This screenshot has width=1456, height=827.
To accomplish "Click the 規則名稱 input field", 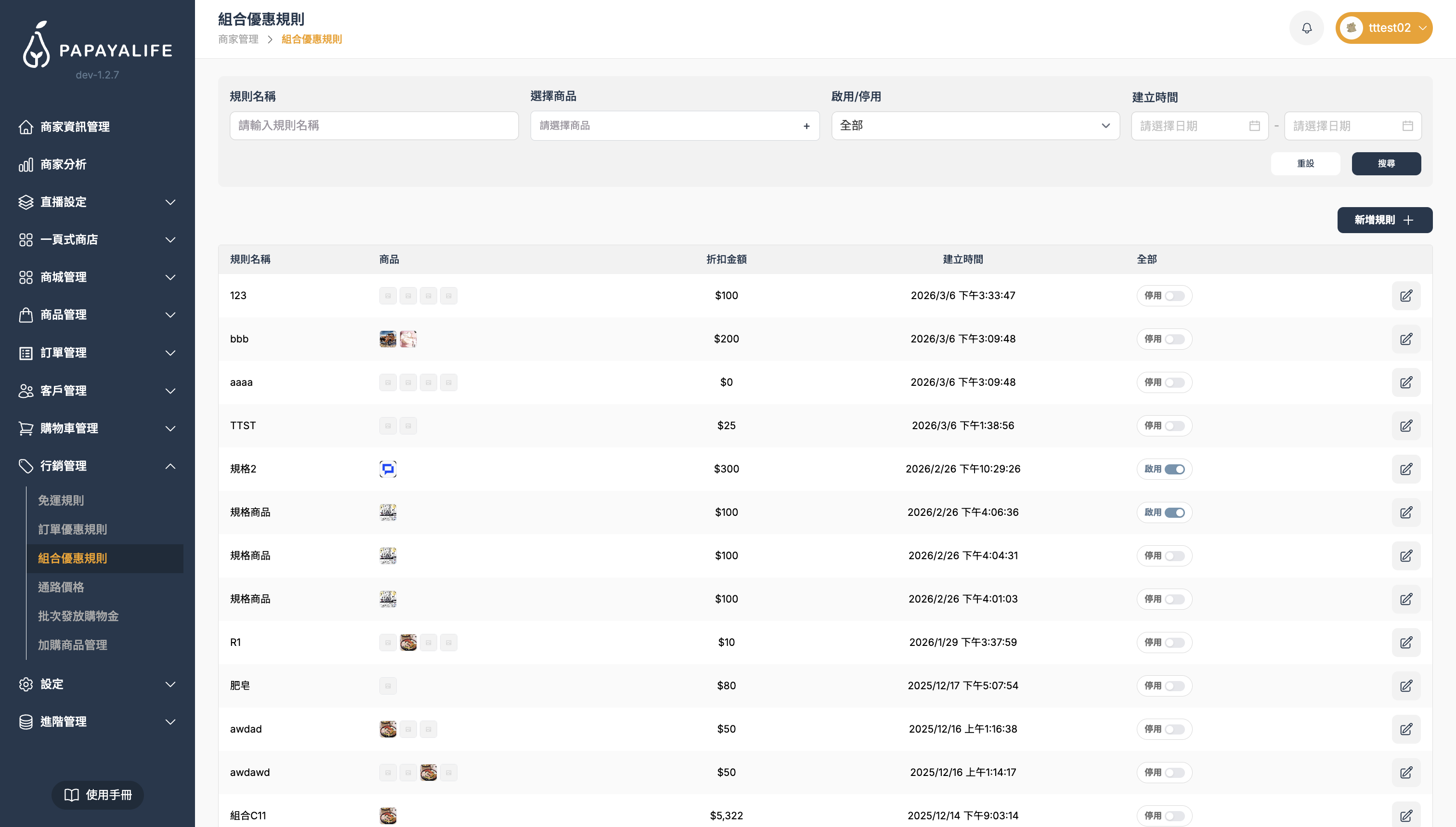I will click(x=374, y=126).
